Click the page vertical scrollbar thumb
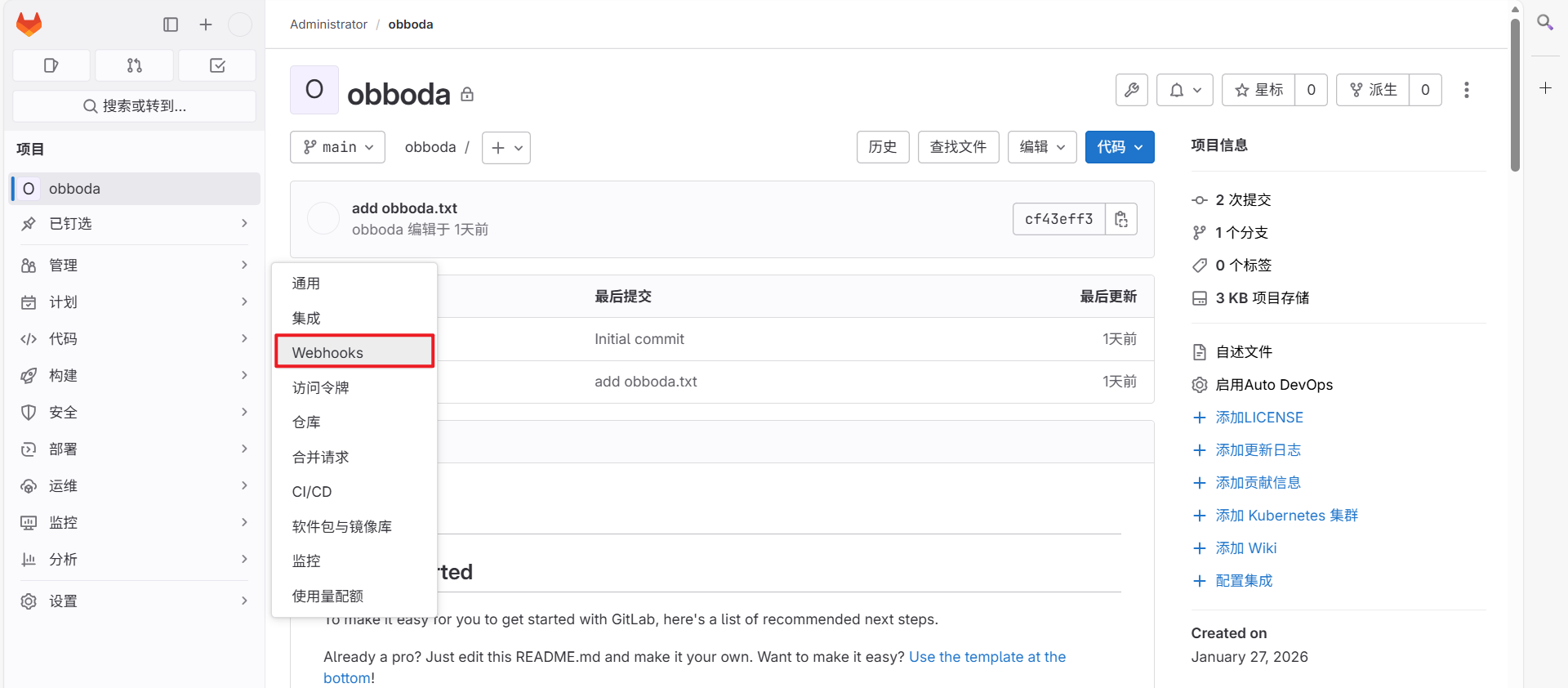This screenshot has height=688, width=1568. pos(1515,94)
